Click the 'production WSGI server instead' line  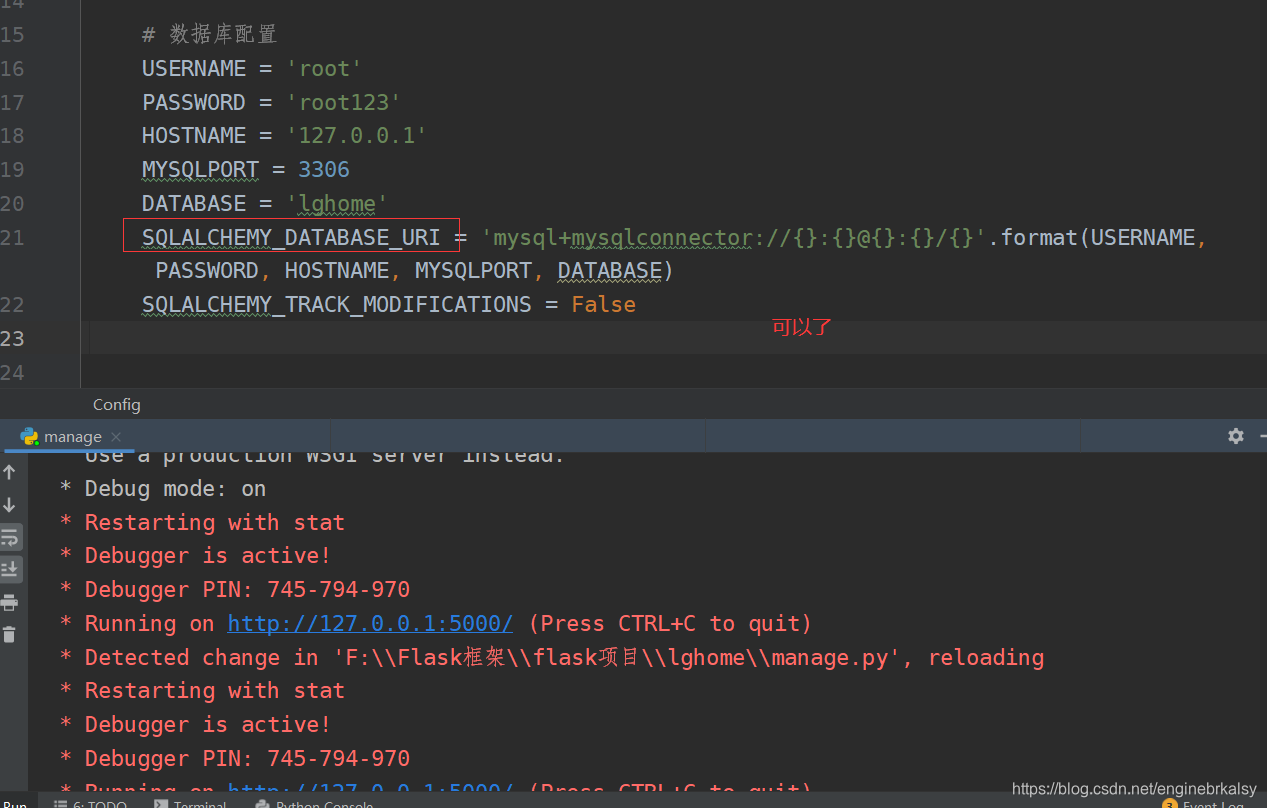[325, 455]
